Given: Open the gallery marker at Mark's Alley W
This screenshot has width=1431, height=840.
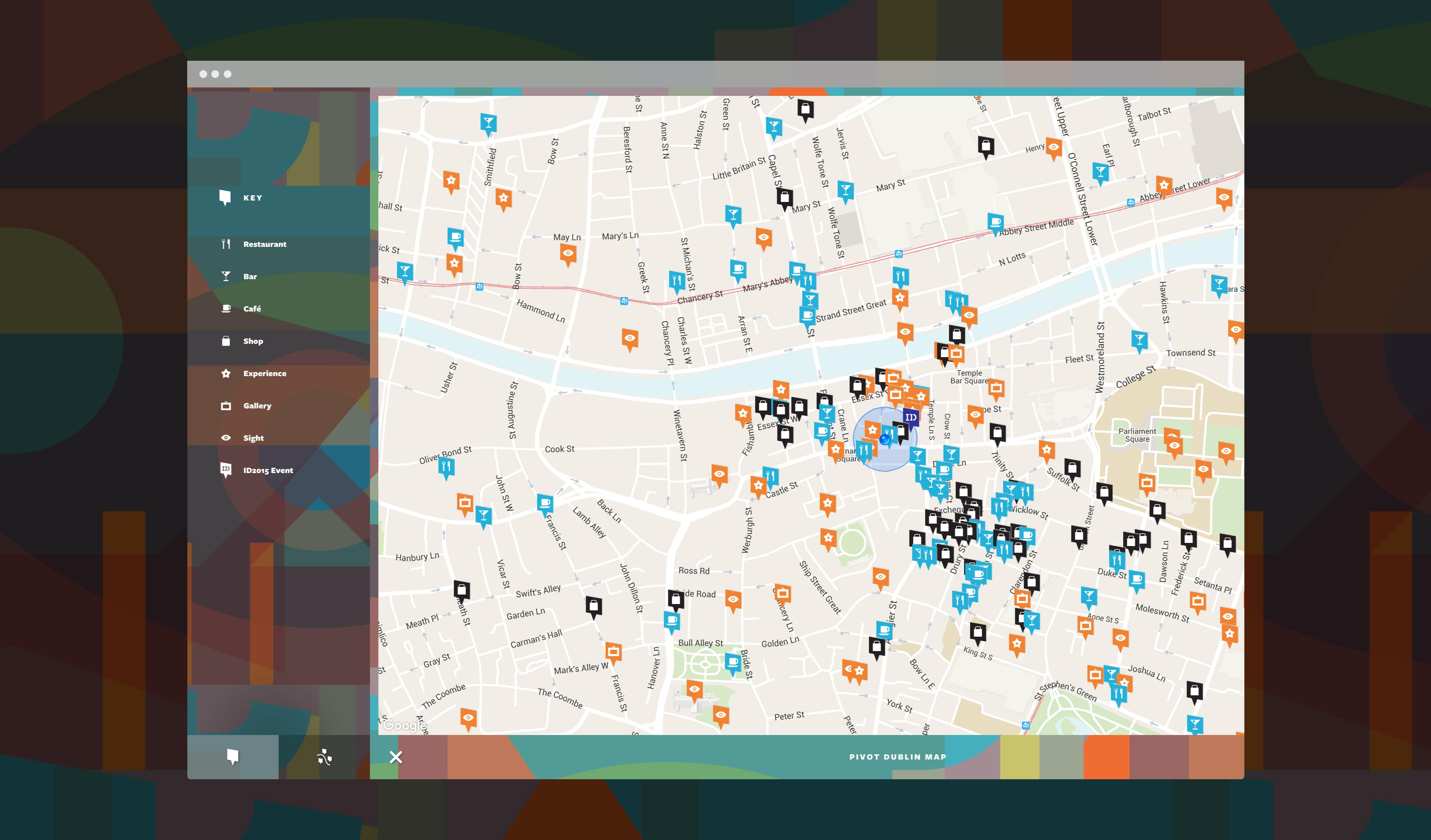Looking at the screenshot, I should (x=613, y=653).
